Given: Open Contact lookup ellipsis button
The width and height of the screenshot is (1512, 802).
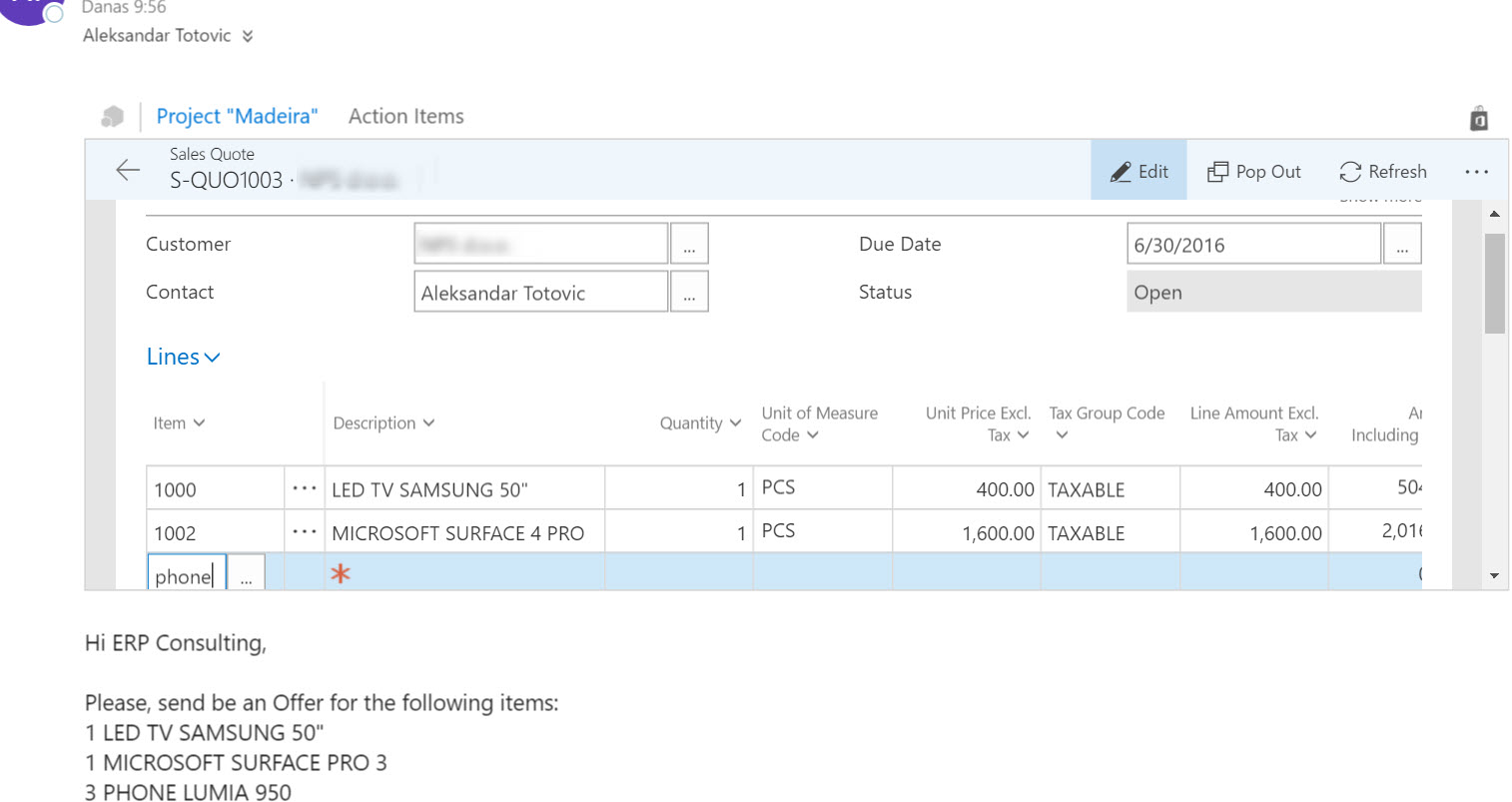Looking at the screenshot, I should click(x=689, y=292).
